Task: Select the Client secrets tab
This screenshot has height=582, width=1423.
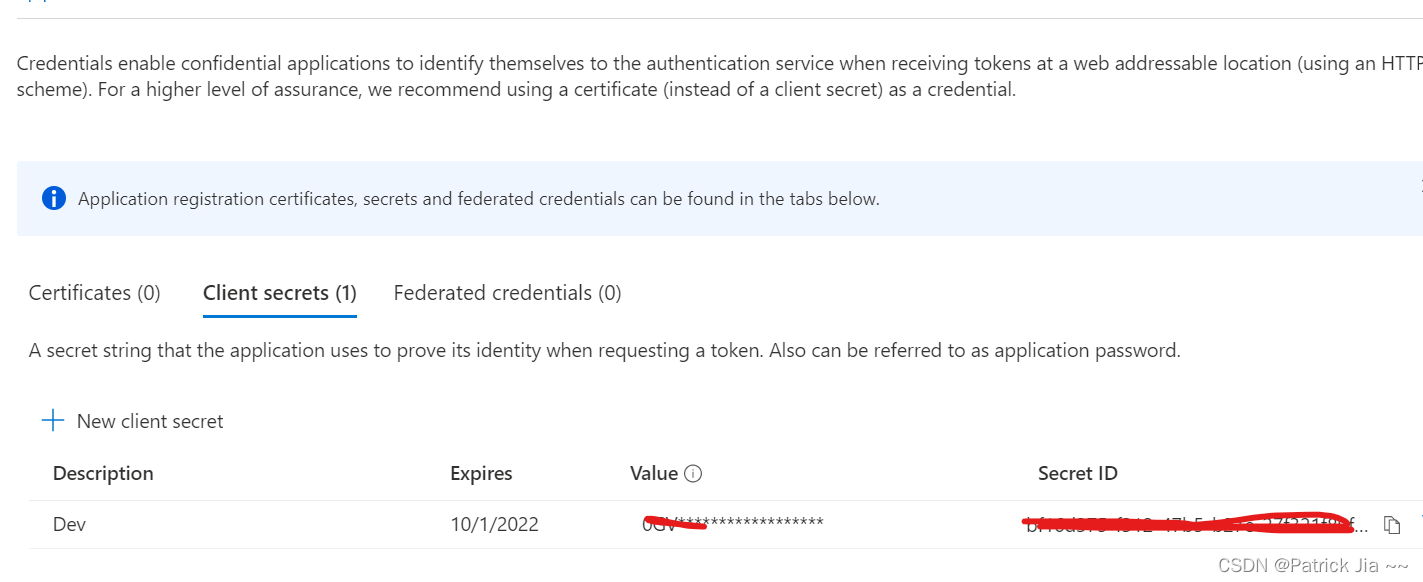Action: [x=279, y=292]
